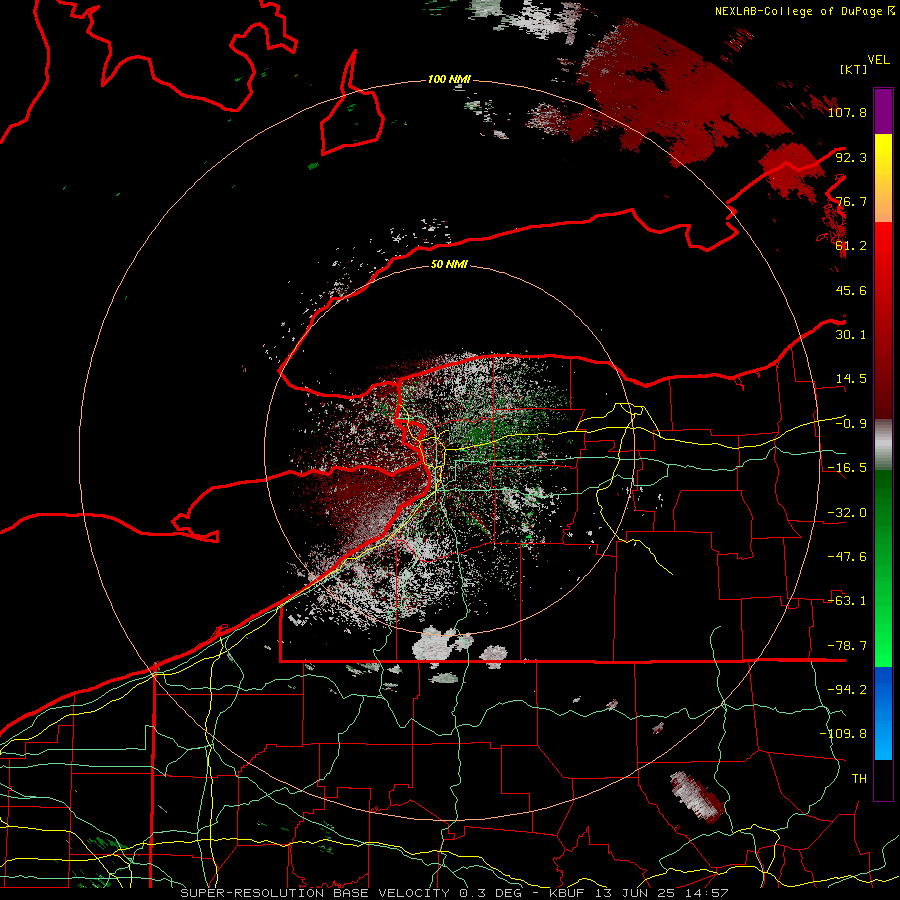Image resolution: width=900 pixels, height=900 pixels.
Task: Click the -109.8 legend value
Action: tap(843, 734)
